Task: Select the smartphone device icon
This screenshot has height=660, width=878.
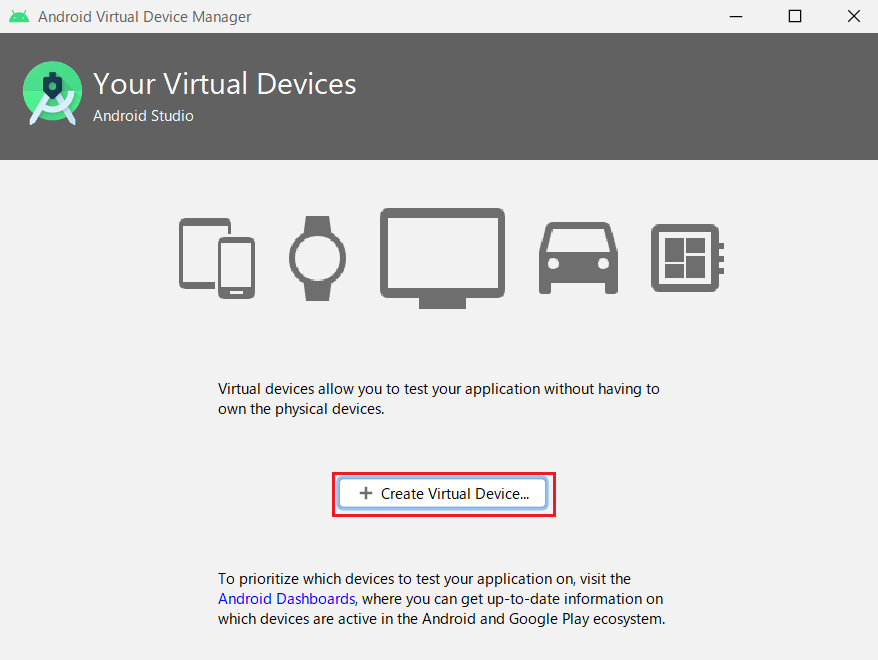Action: coord(236,268)
